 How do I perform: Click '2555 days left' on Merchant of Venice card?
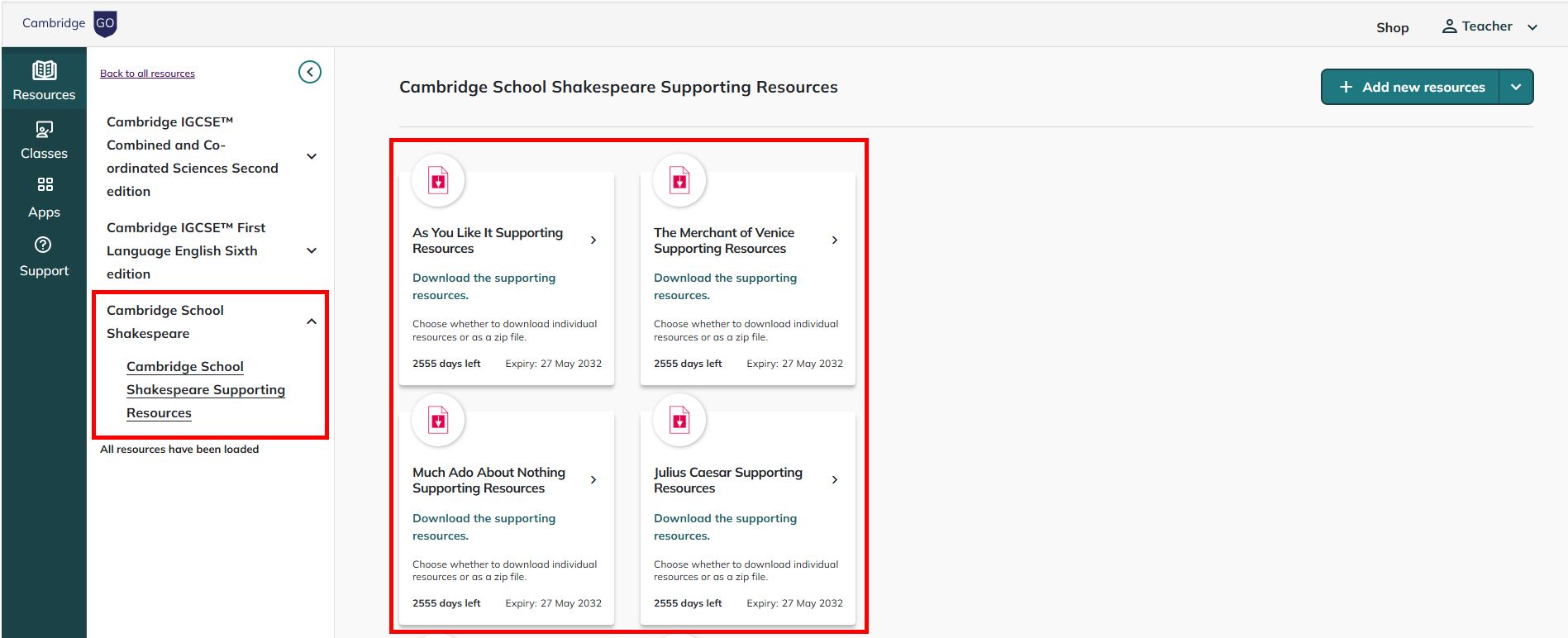pyautogui.click(x=688, y=364)
